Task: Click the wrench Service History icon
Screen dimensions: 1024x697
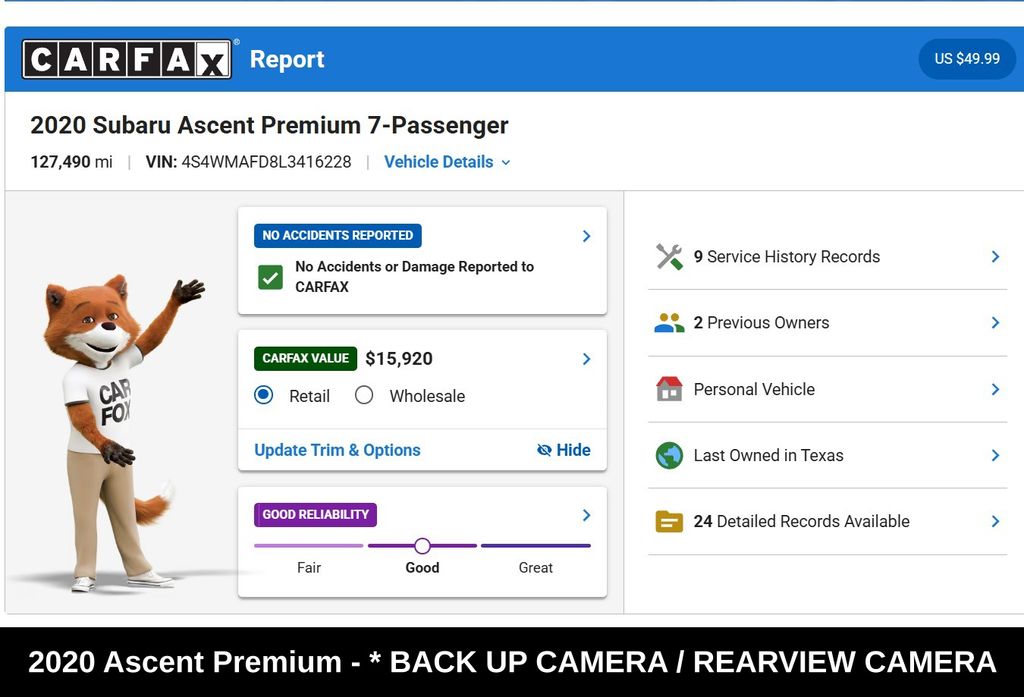Action: (669, 257)
